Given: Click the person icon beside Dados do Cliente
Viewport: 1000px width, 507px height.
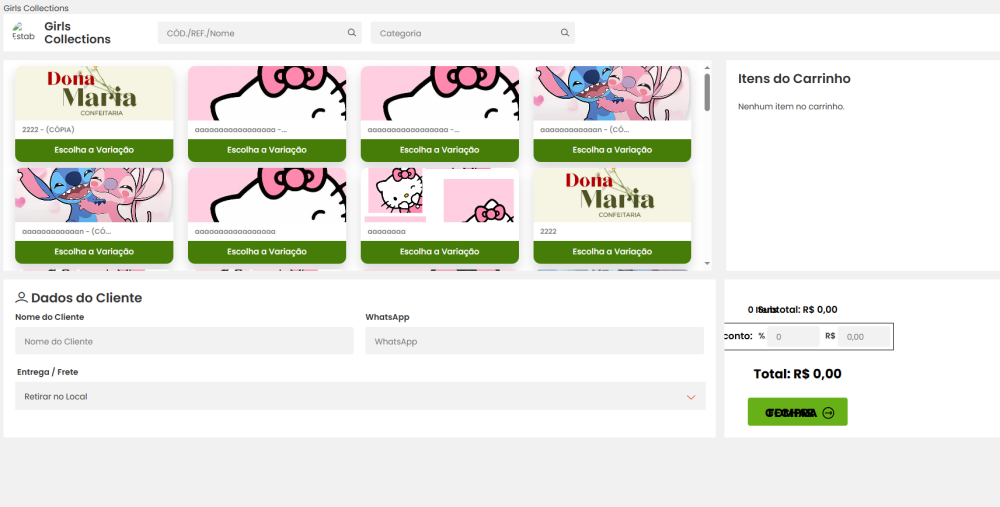Looking at the screenshot, I should pyautogui.click(x=21, y=298).
